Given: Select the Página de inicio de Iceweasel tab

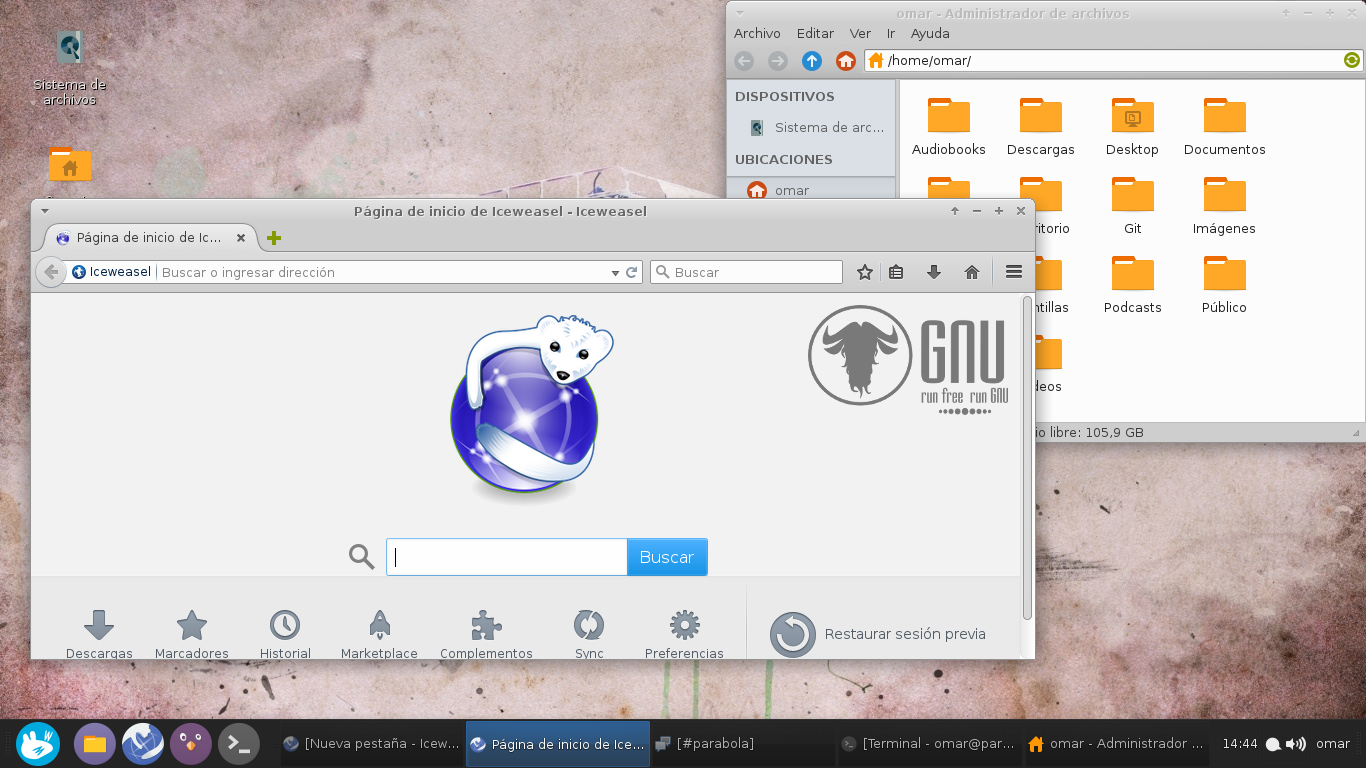Looking at the screenshot, I should tap(150, 238).
